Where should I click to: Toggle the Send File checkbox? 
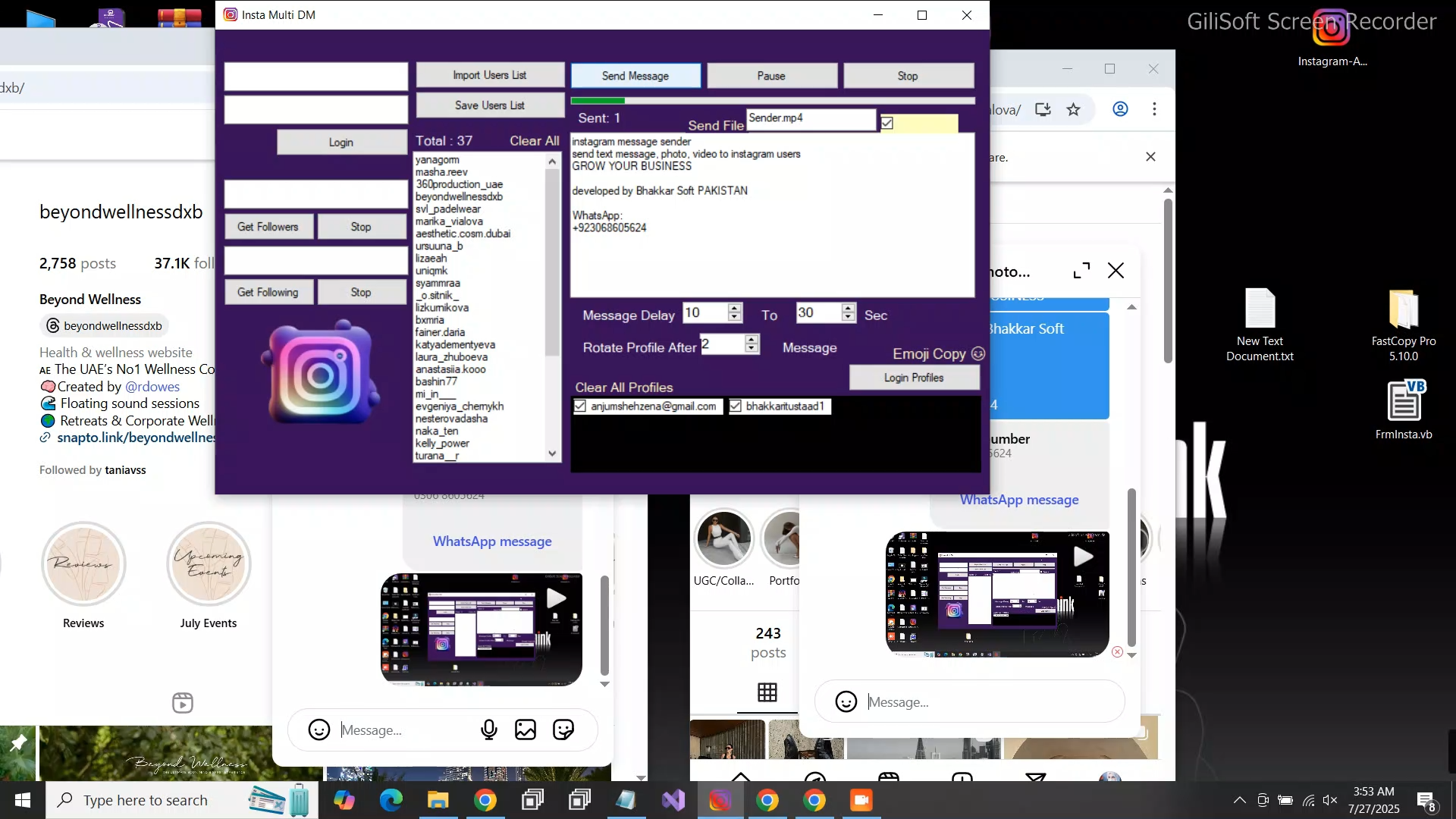click(x=887, y=123)
